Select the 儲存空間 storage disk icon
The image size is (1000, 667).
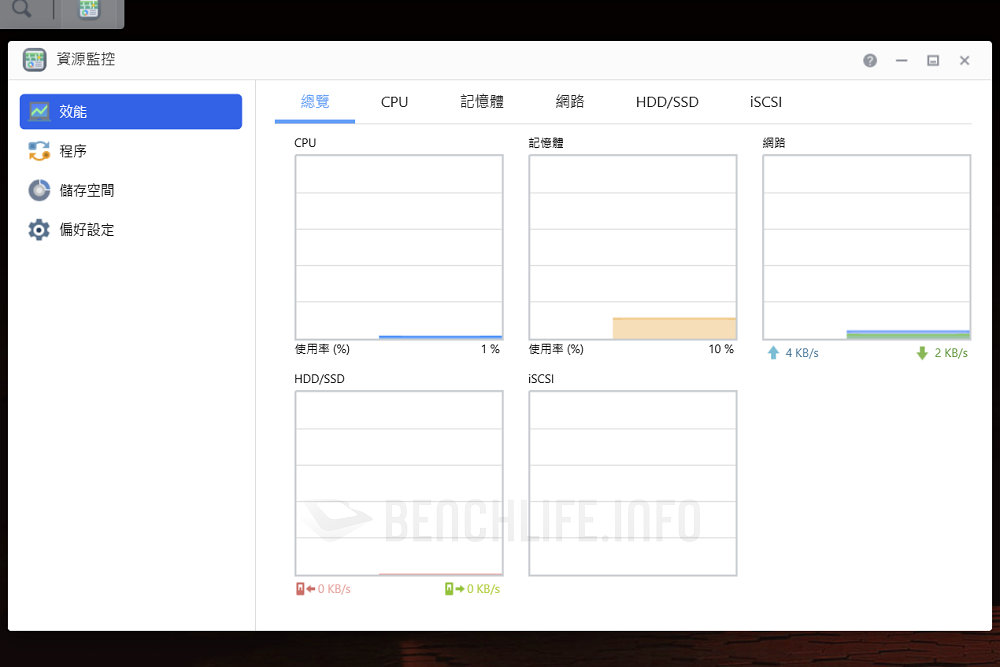click(x=39, y=190)
